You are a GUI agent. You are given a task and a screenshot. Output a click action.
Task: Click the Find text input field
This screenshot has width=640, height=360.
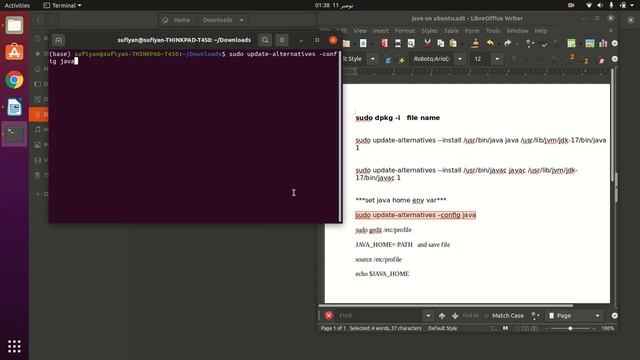[x=380, y=316]
